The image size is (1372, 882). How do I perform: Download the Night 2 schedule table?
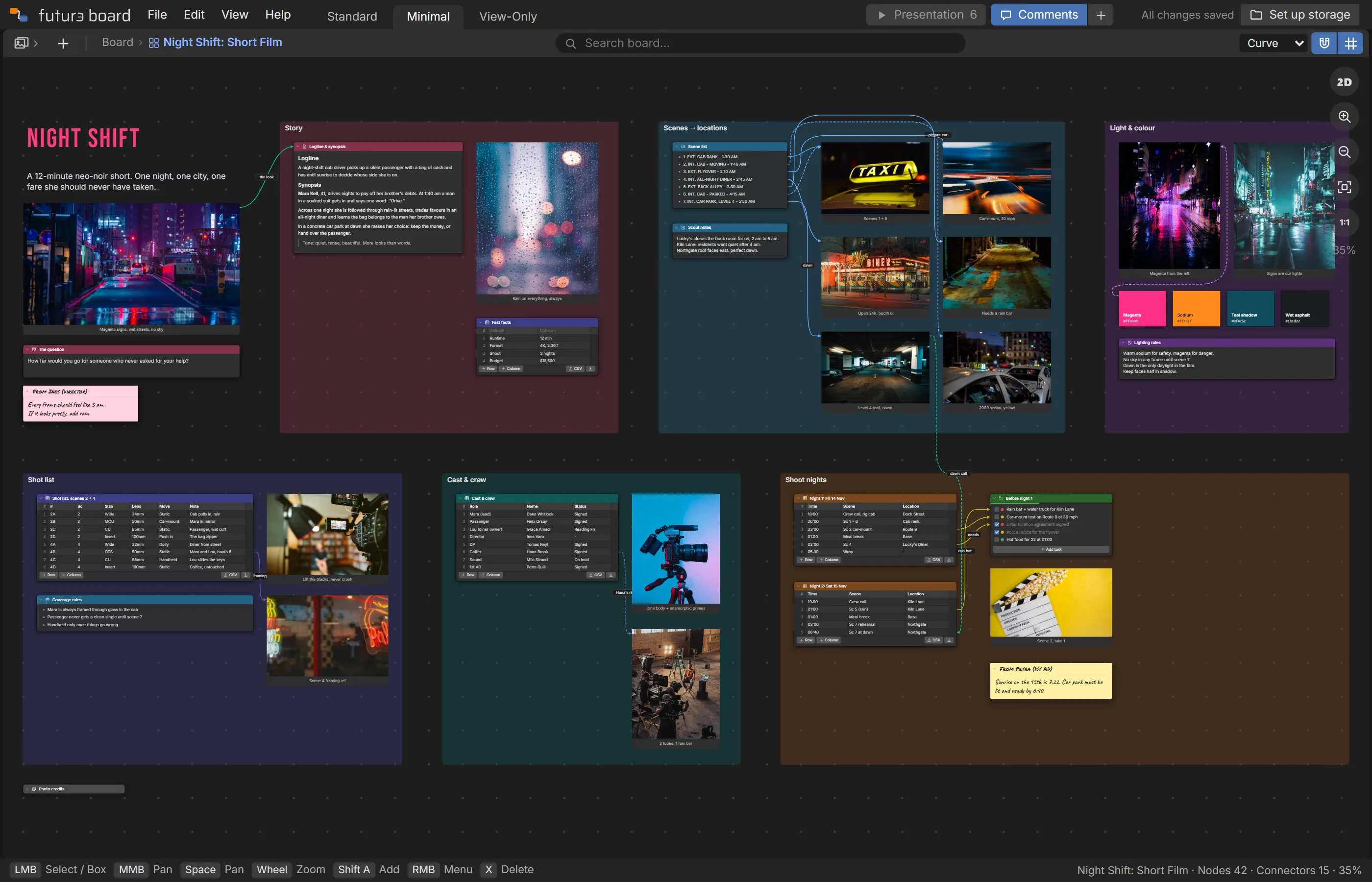tap(949, 640)
